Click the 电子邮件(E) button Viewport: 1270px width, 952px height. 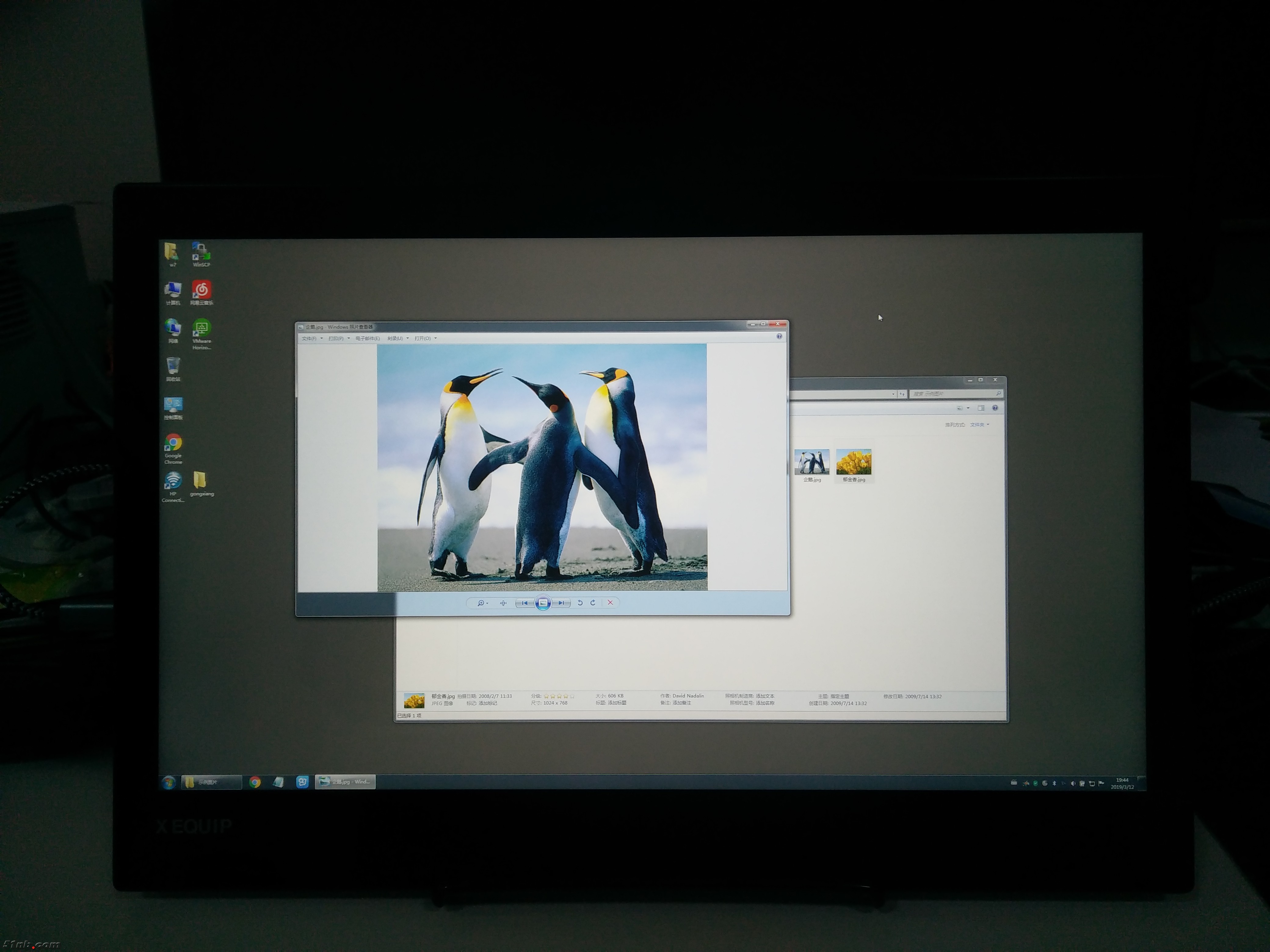click(368, 339)
